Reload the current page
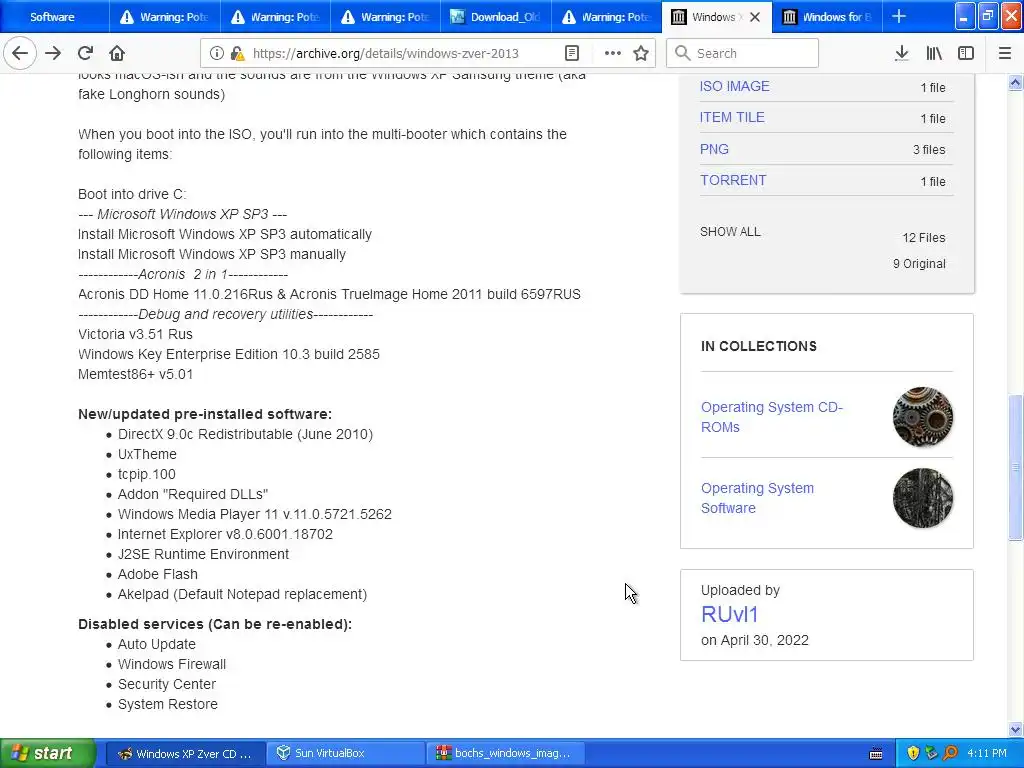The width and height of the screenshot is (1024, 768). [85, 53]
